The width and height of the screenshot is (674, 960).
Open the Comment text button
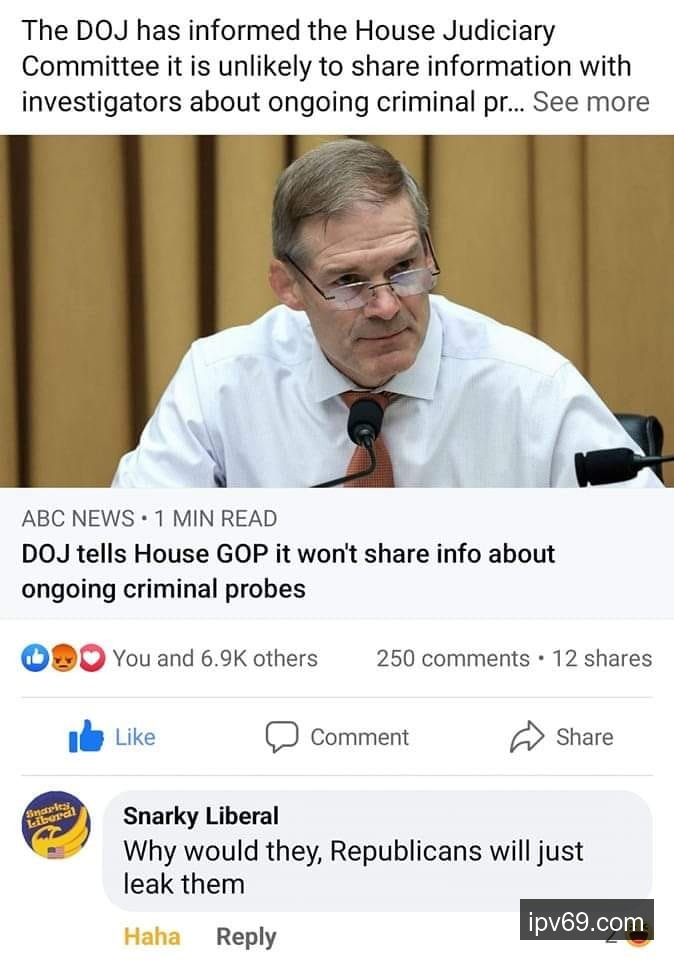pos(359,737)
